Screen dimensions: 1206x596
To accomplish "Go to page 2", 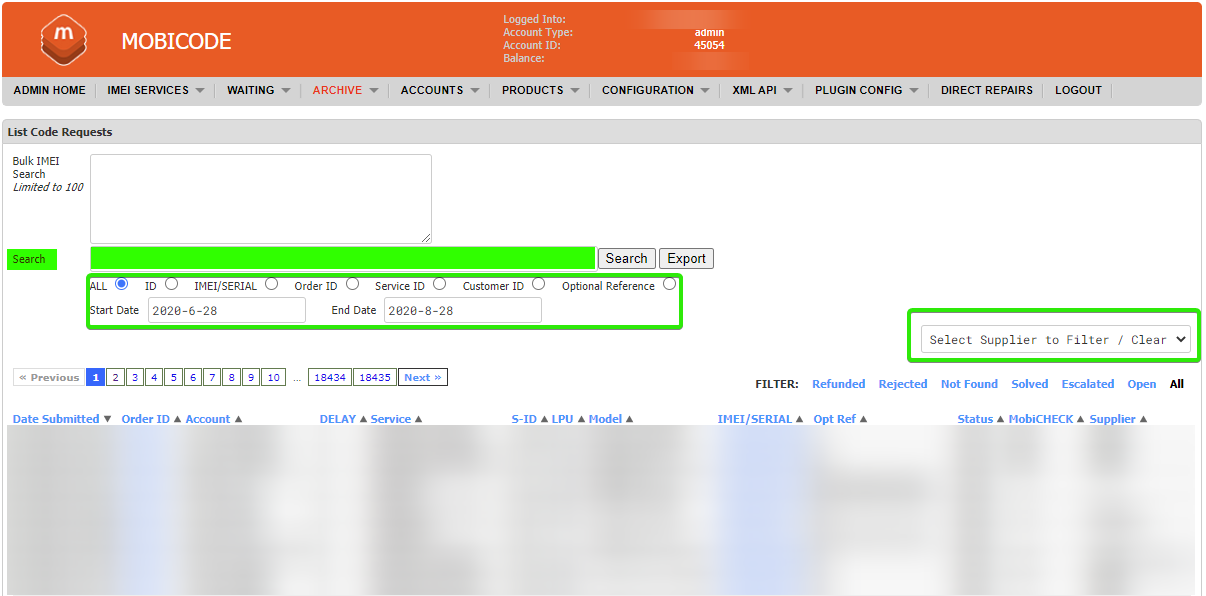I will 115,377.
